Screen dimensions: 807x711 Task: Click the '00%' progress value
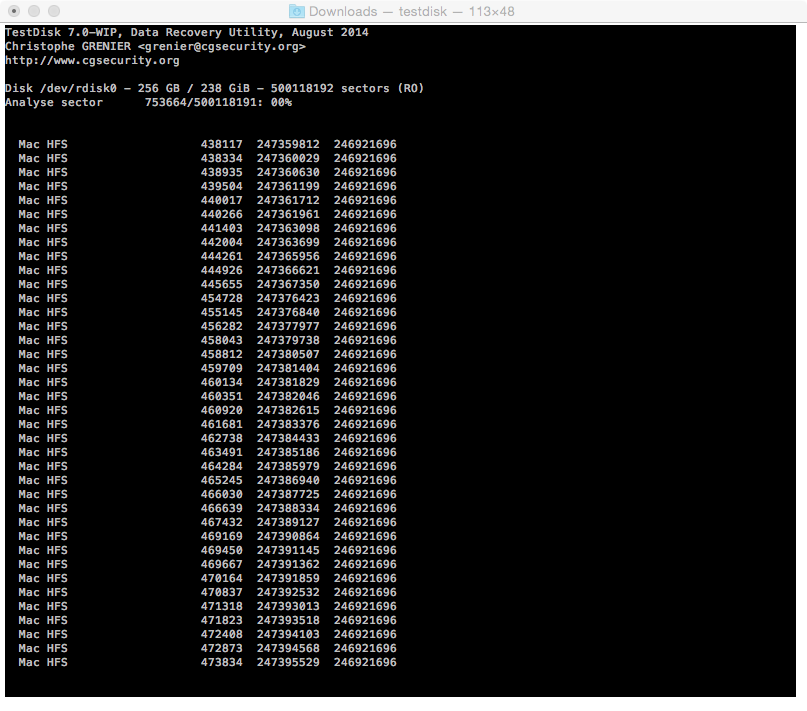[282, 102]
